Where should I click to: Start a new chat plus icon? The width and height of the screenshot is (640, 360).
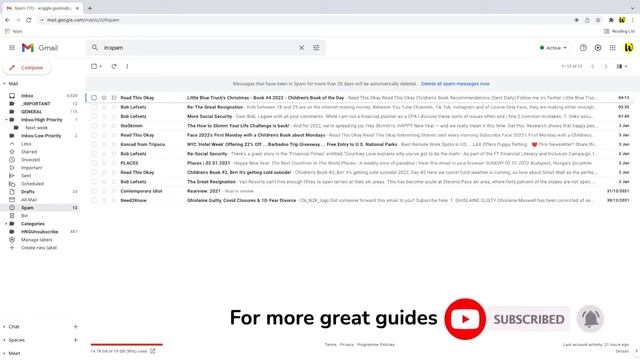76,327
